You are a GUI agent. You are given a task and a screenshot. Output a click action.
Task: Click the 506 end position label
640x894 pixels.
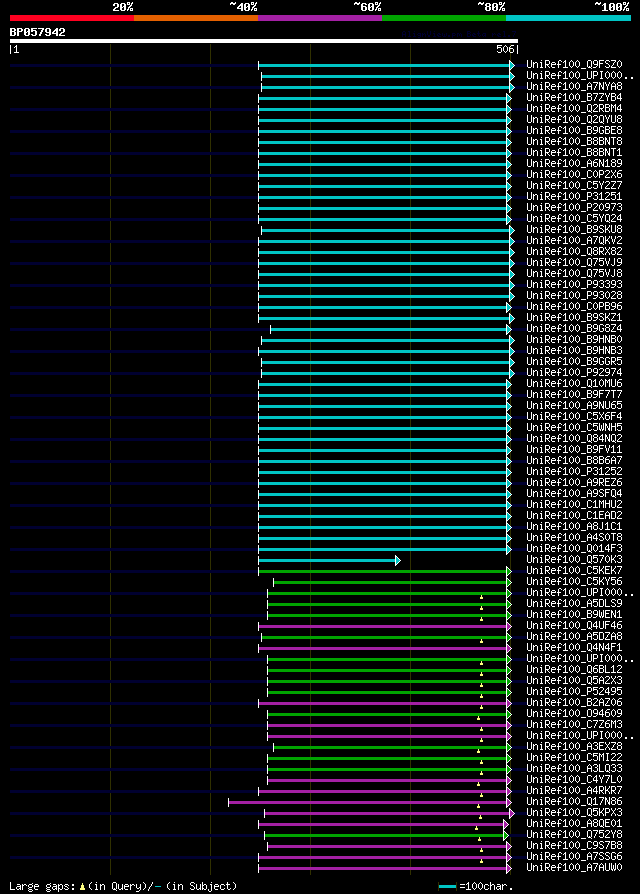505,50
